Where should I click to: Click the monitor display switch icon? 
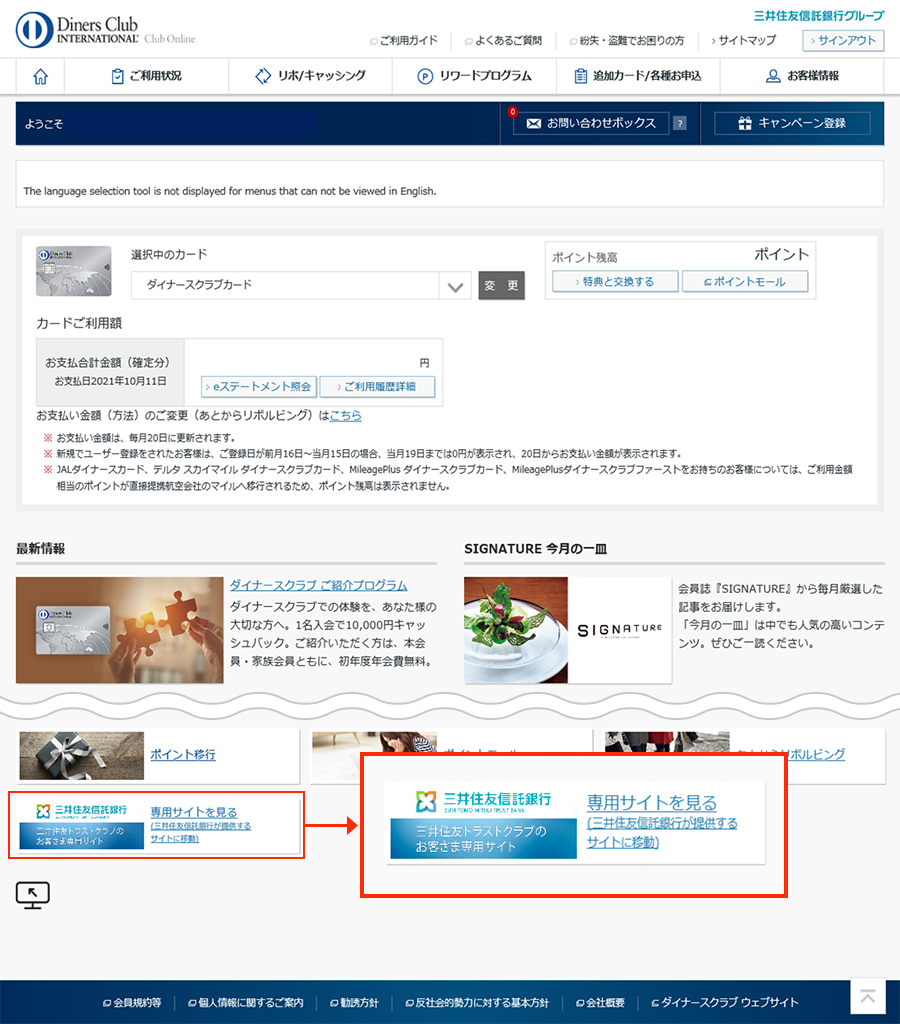pos(33,895)
